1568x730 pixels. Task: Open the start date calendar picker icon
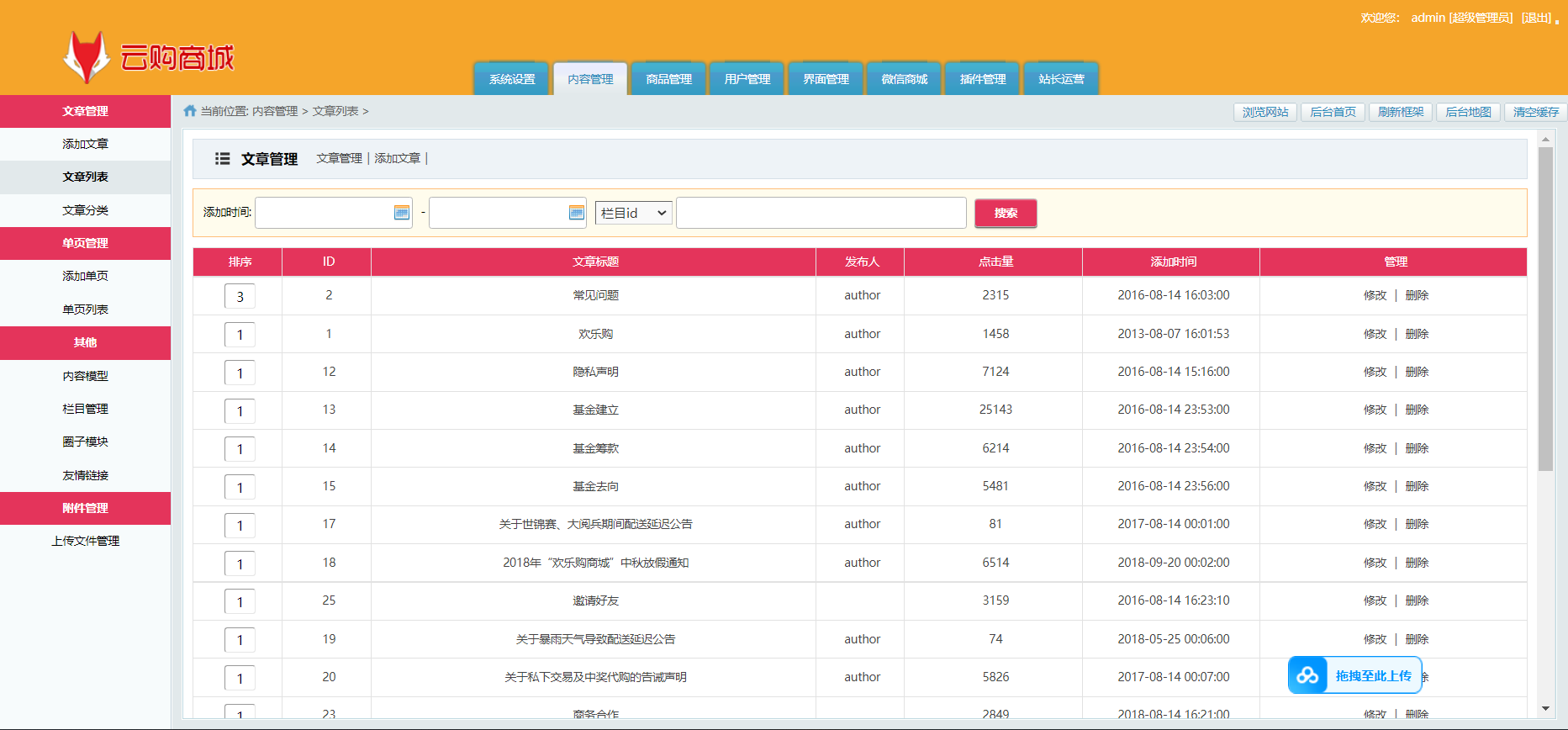pos(402,213)
